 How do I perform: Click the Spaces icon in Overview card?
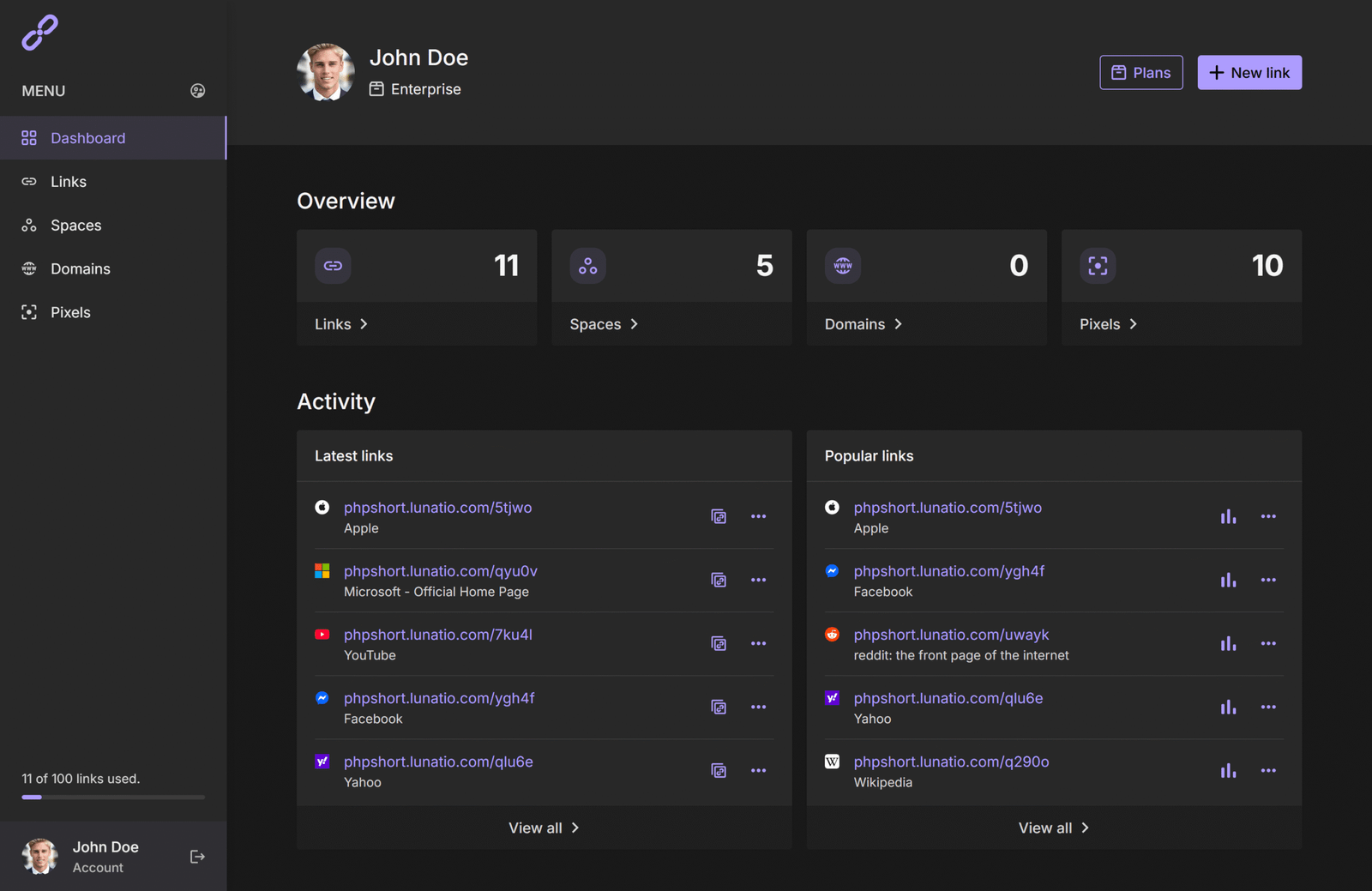587,266
